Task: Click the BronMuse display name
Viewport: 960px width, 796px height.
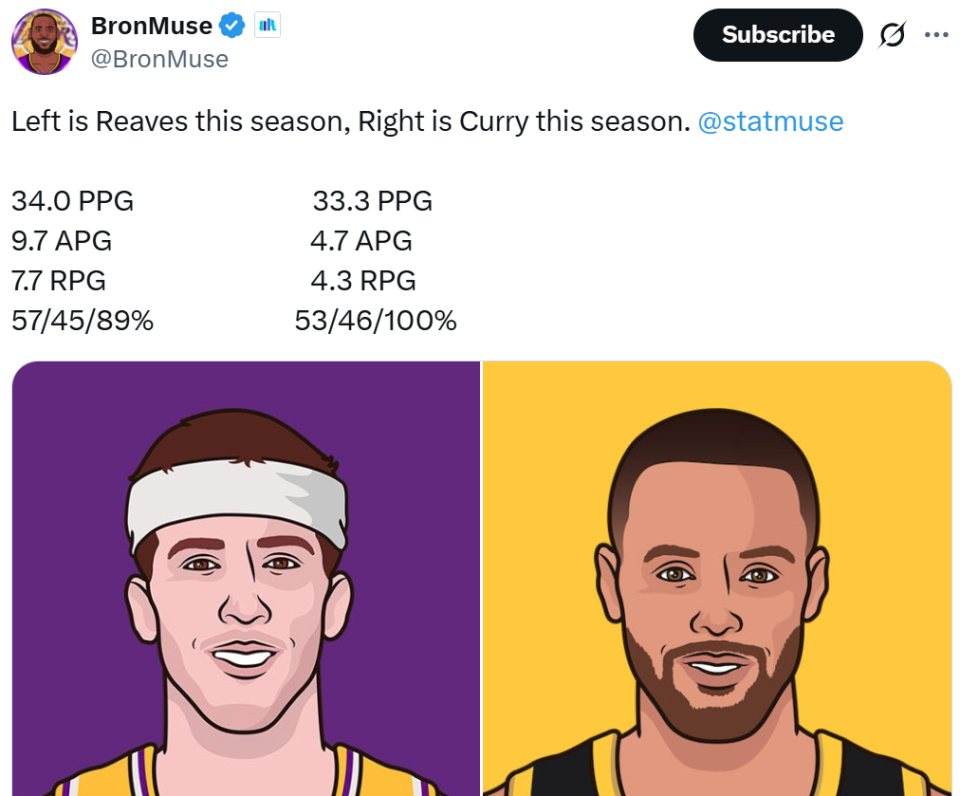Action: coord(151,25)
